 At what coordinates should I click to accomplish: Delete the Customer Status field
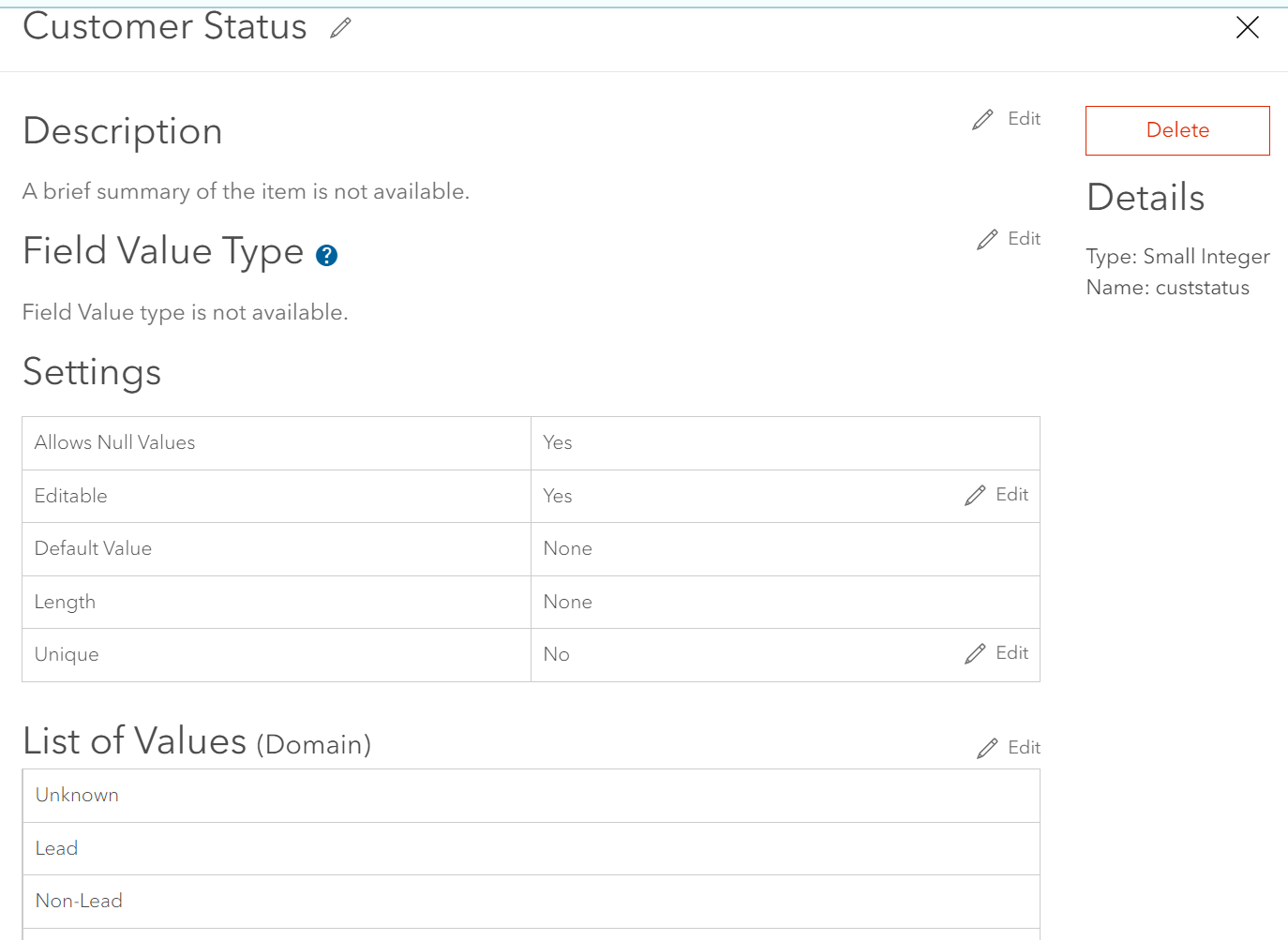[1176, 130]
